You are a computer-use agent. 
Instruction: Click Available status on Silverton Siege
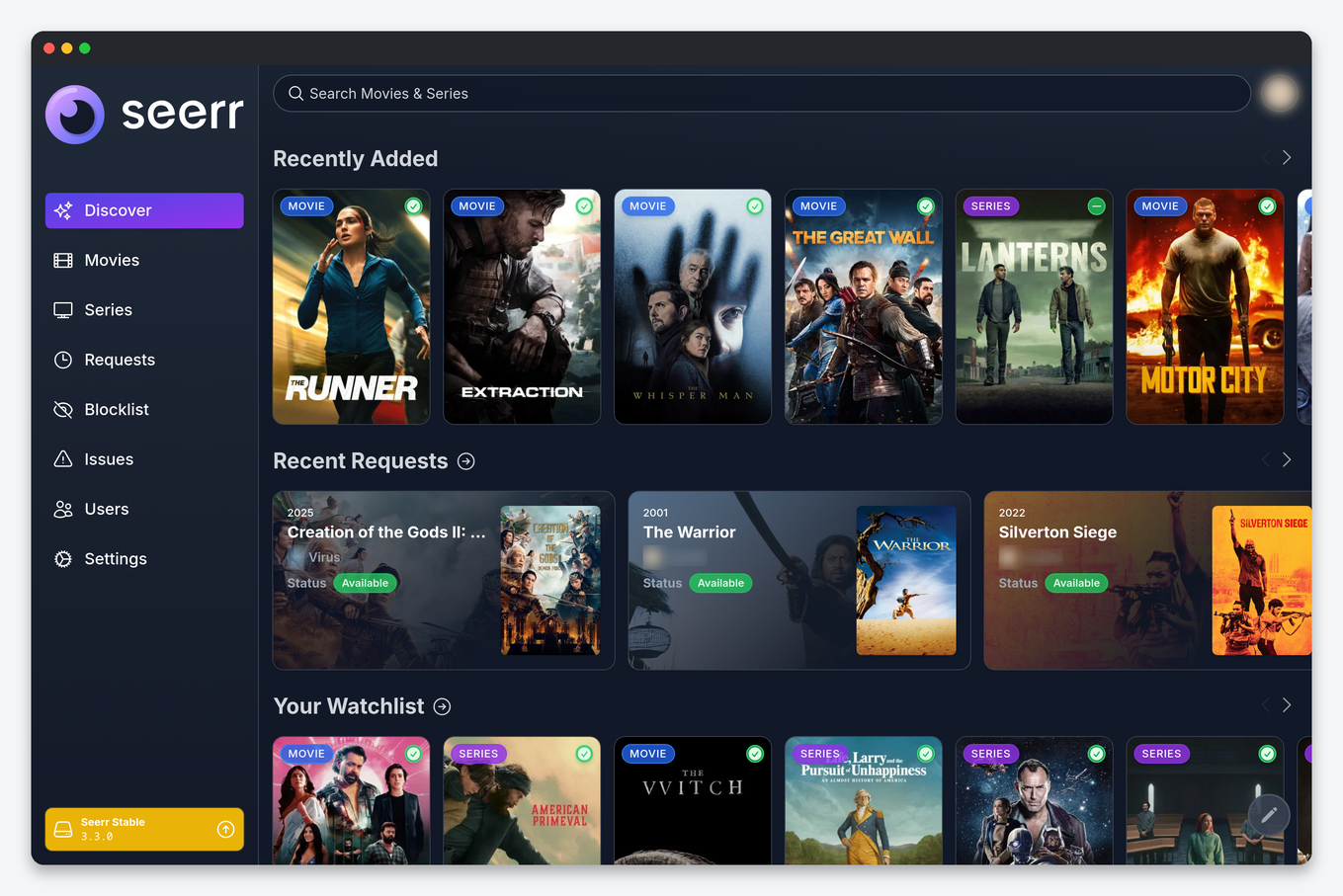pos(1076,583)
